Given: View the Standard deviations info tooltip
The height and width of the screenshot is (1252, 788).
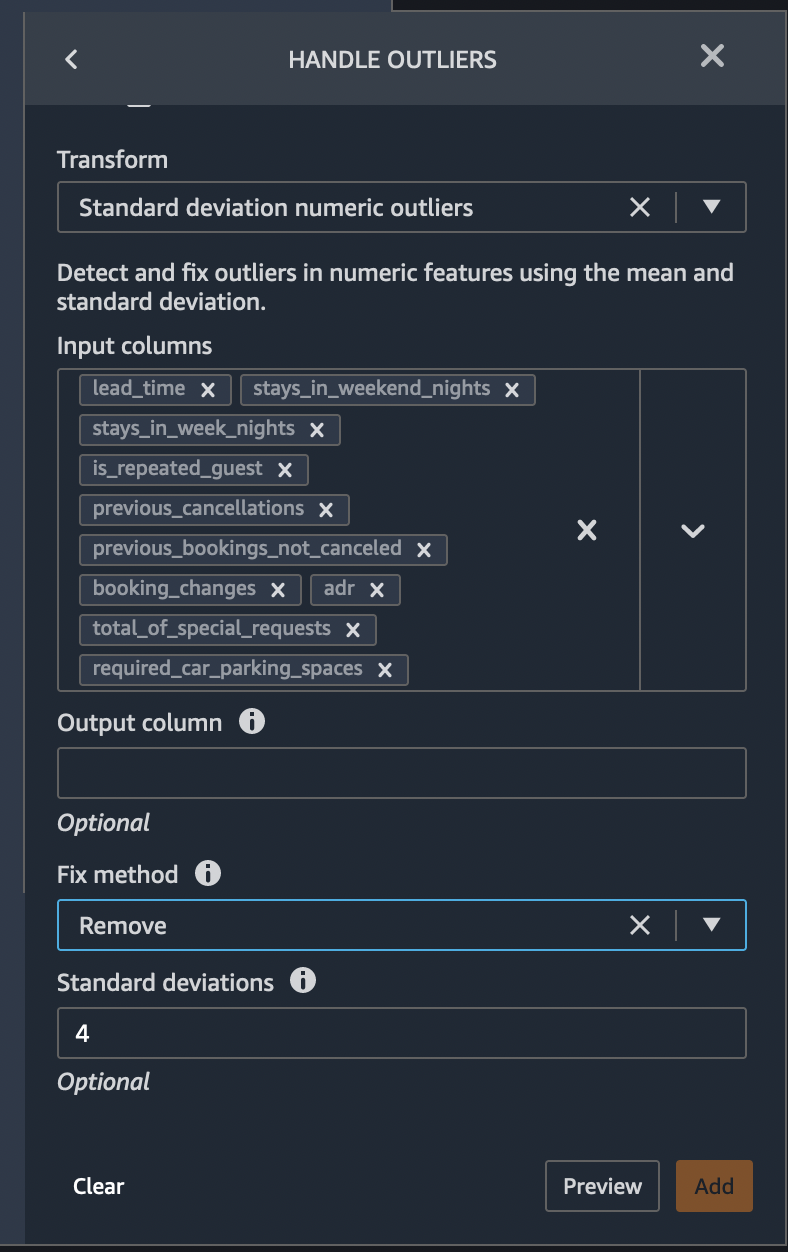Looking at the screenshot, I should pos(305,981).
